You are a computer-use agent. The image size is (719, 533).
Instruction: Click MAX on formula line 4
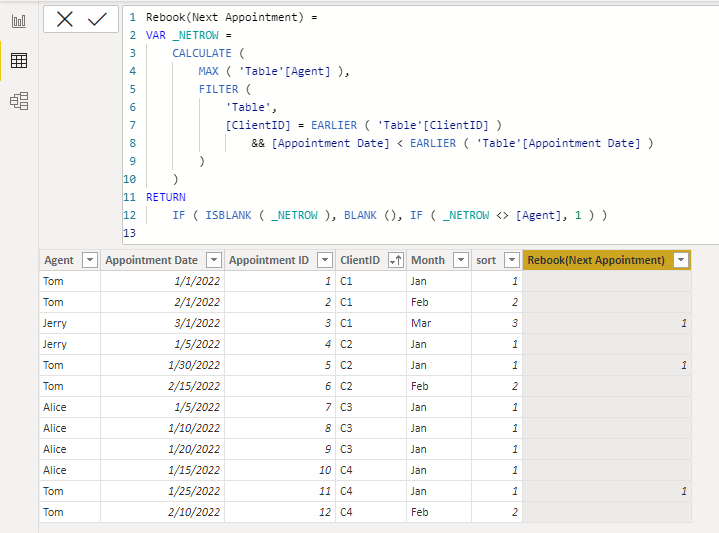tap(209, 71)
